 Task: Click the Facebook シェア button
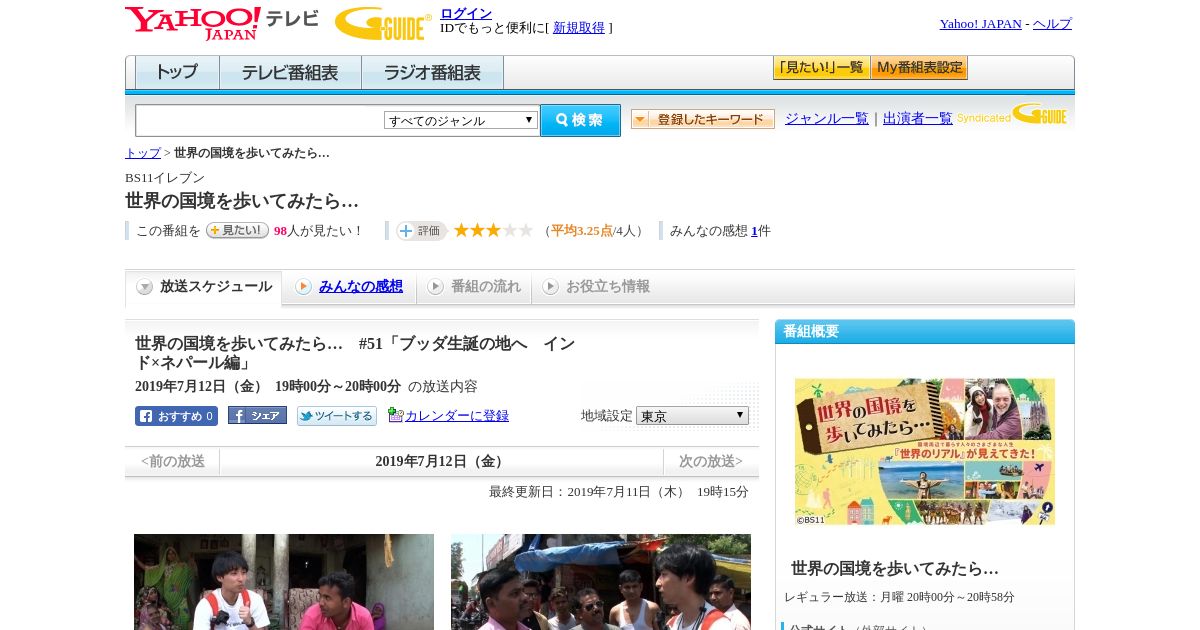[257, 415]
